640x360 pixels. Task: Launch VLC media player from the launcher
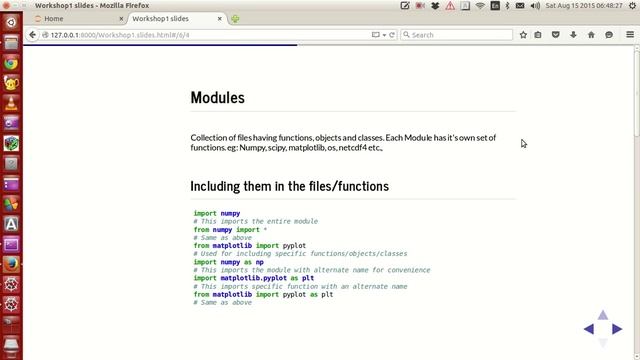11,103
